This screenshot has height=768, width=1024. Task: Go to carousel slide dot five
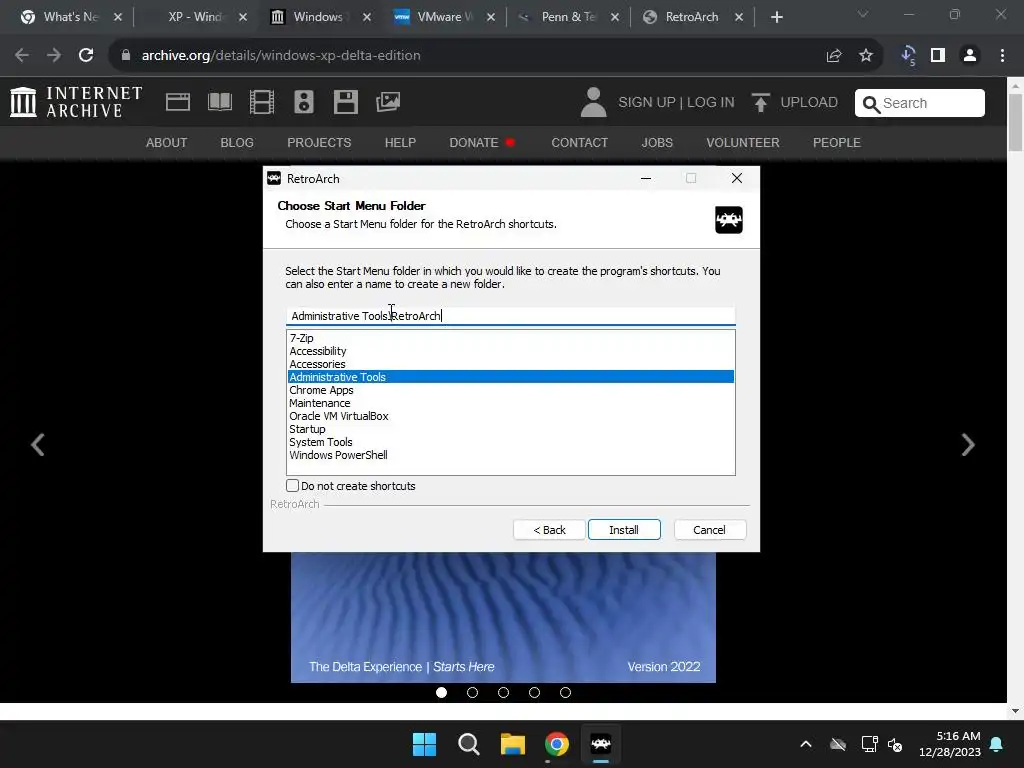click(x=566, y=692)
